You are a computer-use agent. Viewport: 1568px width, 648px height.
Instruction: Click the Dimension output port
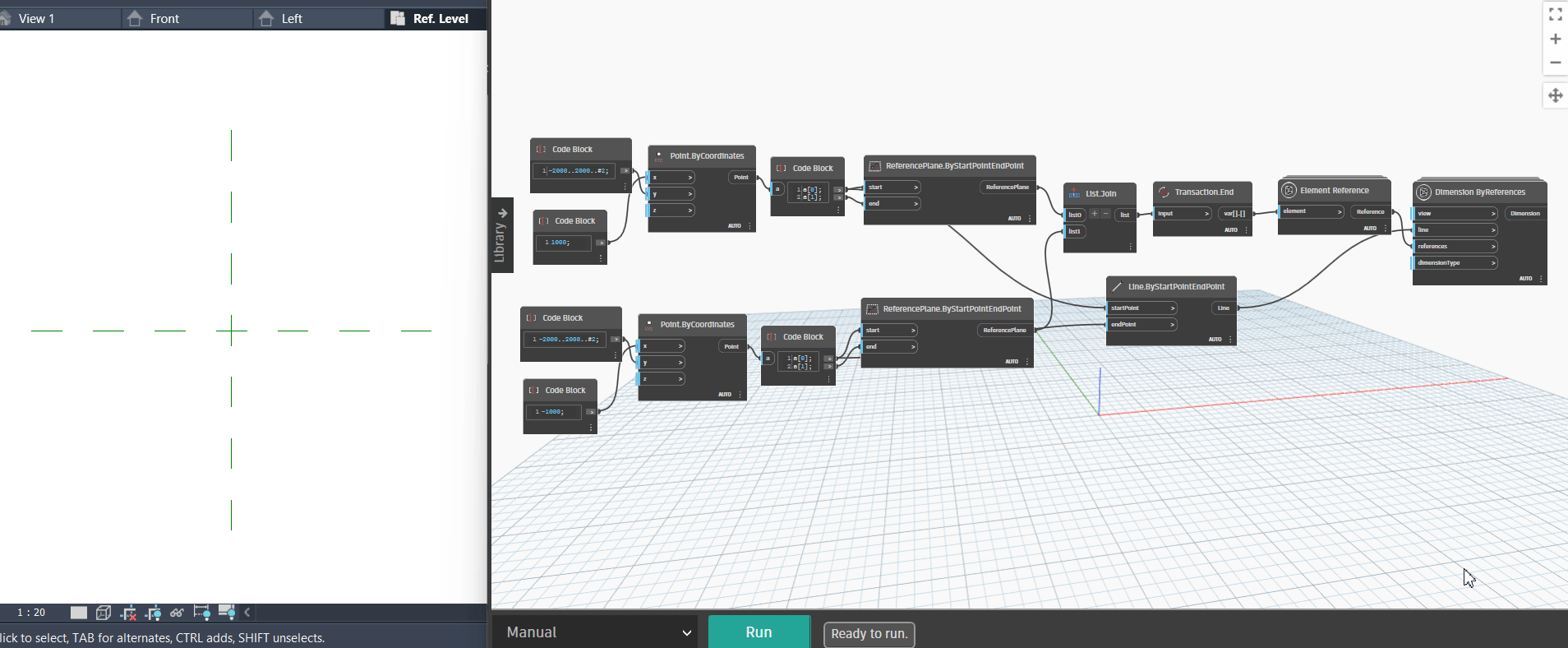1526,213
